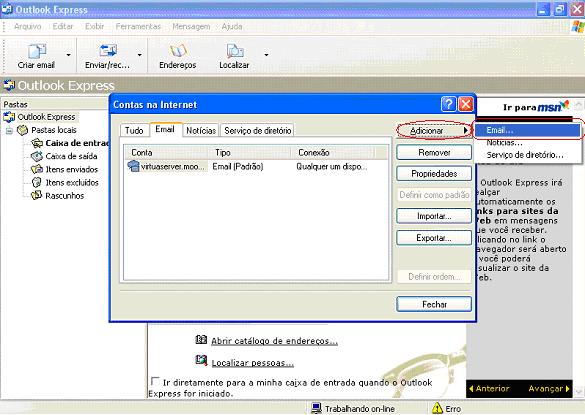Open the Itens enviados folder
The width and height of the screenshot is (585, 415).
(x=72, y=169)
